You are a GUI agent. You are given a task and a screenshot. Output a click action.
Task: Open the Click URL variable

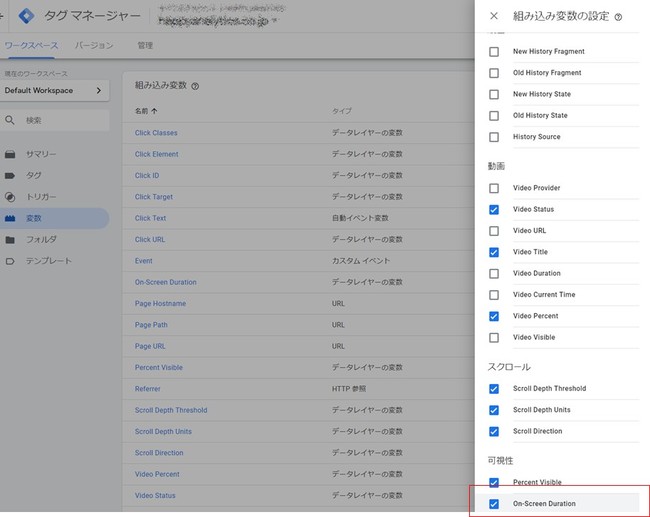coord(150,240)
